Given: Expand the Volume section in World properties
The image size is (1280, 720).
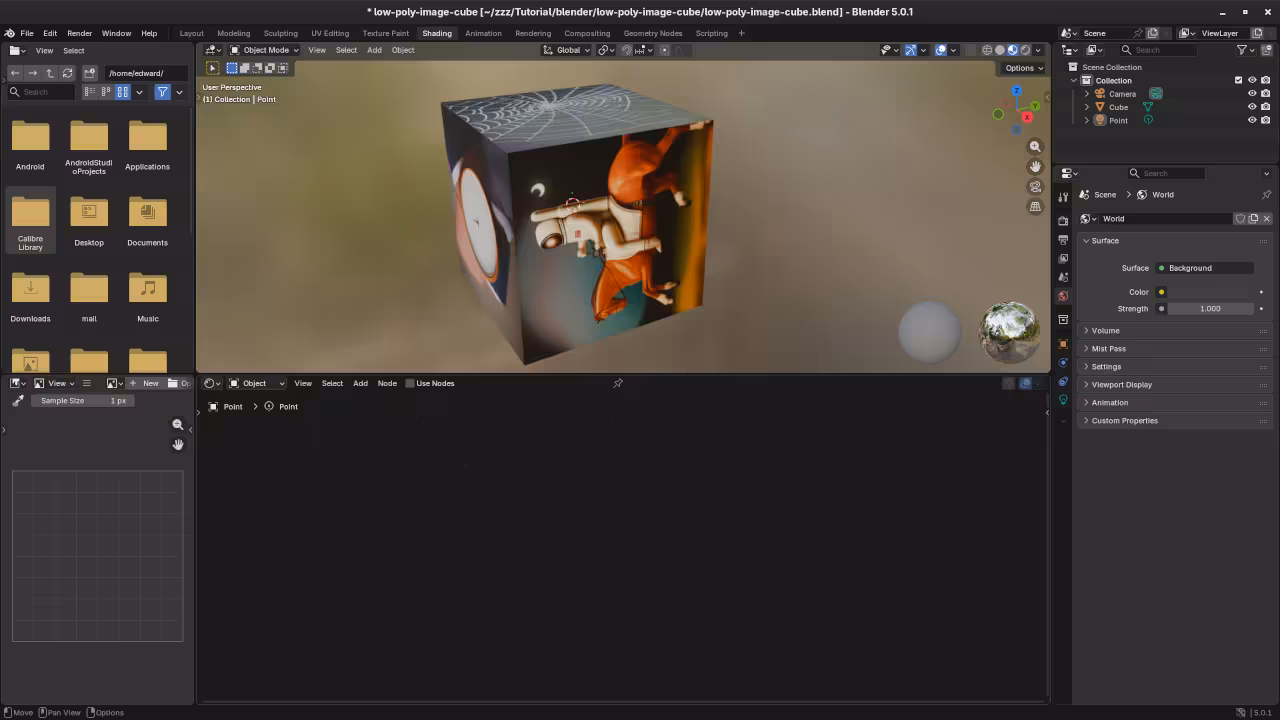Looking at the screenshot, I should [x=1105, y=330].
